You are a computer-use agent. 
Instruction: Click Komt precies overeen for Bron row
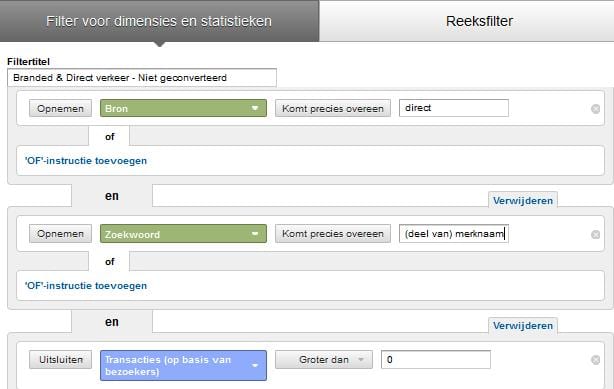point(333,109)
